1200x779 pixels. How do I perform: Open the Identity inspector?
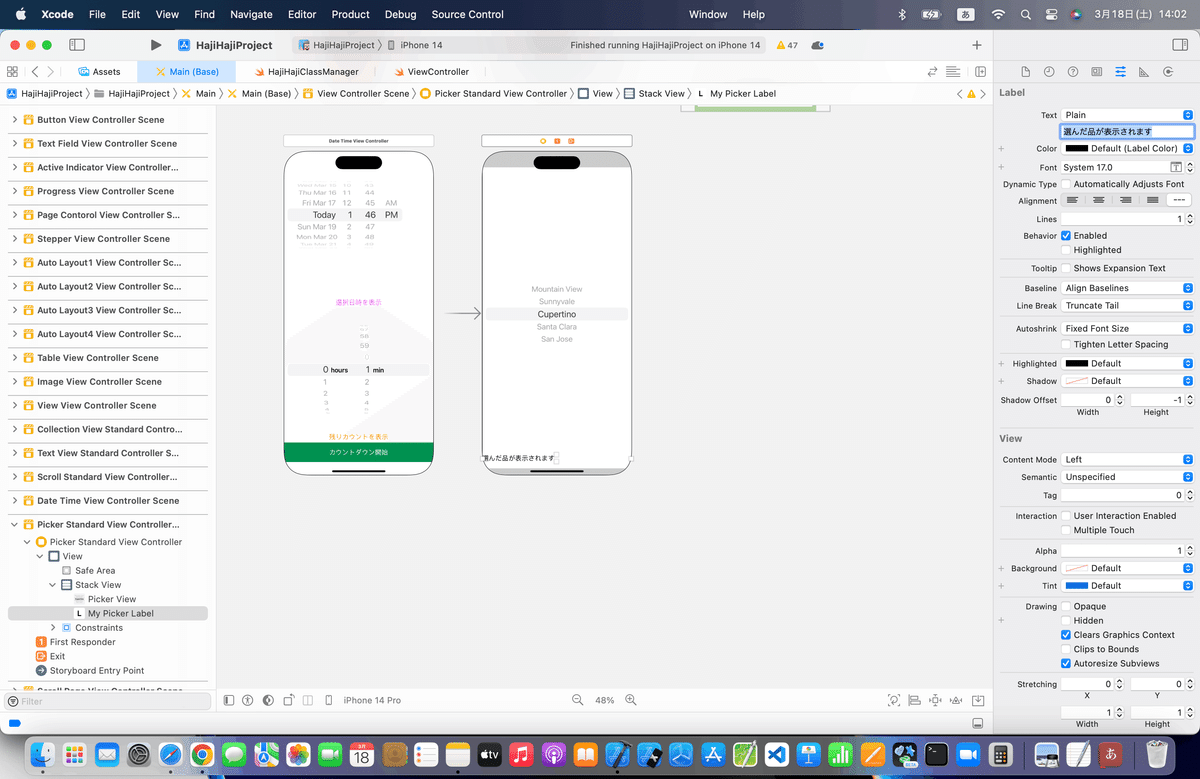pyautogui.click(x=1097, y=72)
